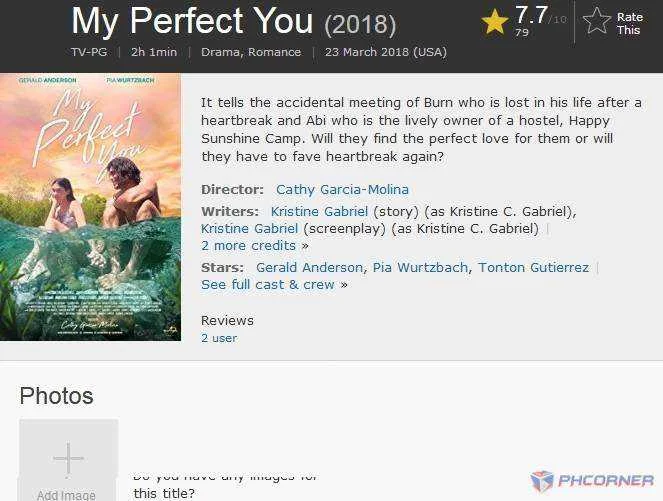The image size is (663, 501).
Task: Click the yellow rating star icon
Action: click(x=495, y=22)
